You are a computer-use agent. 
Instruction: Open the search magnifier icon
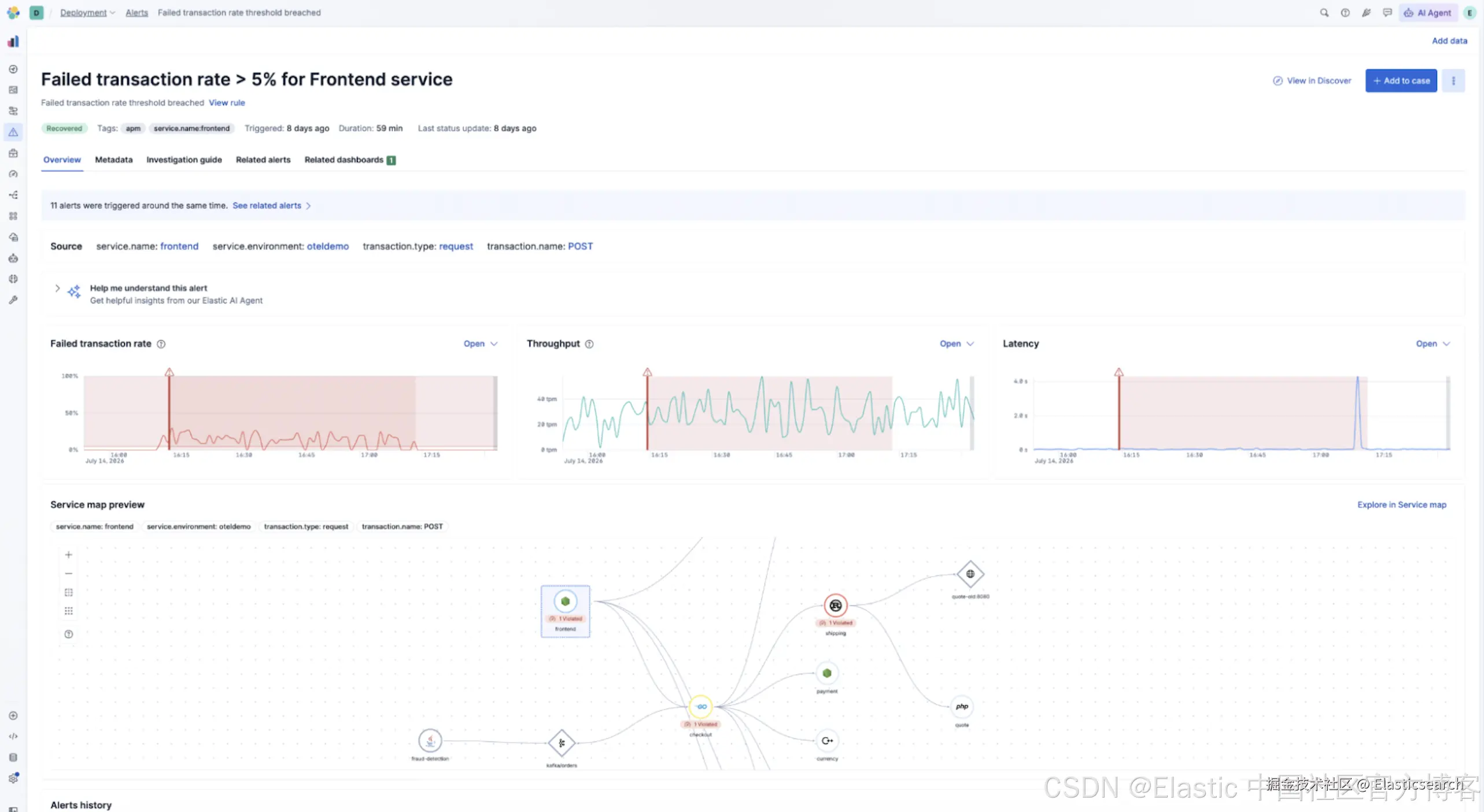1324,12
